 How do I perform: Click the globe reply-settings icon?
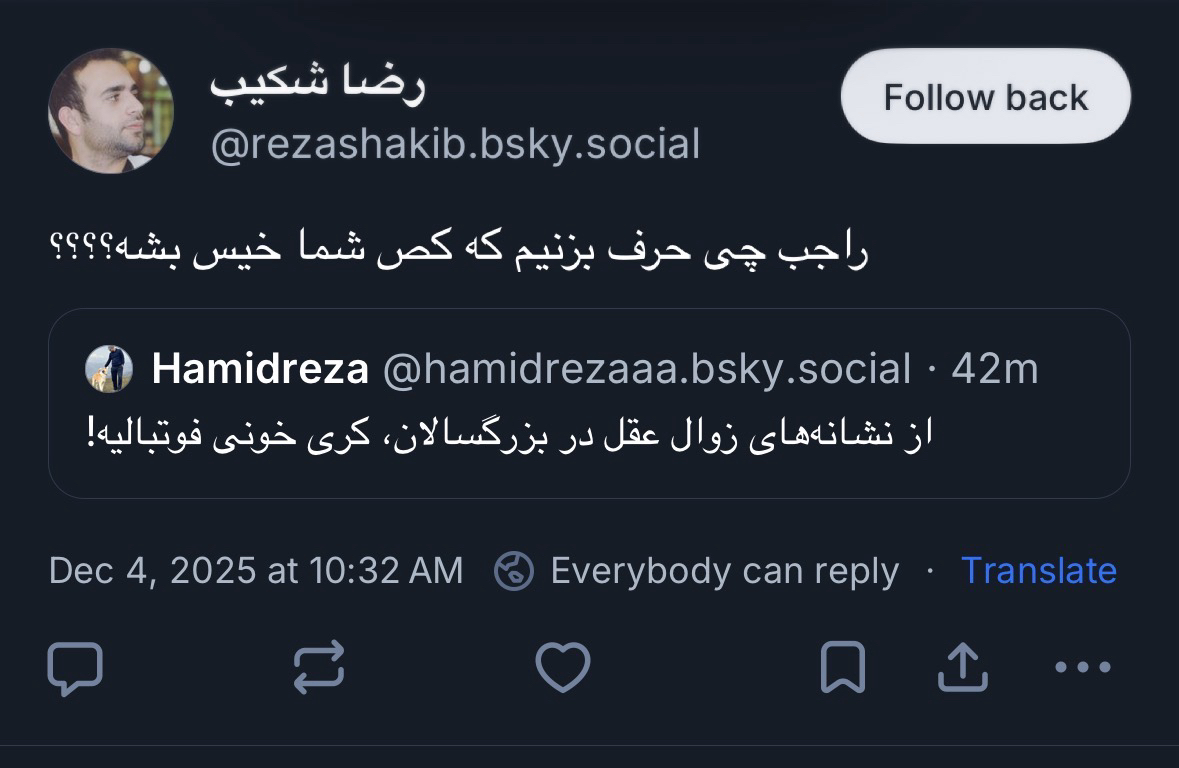514,571
